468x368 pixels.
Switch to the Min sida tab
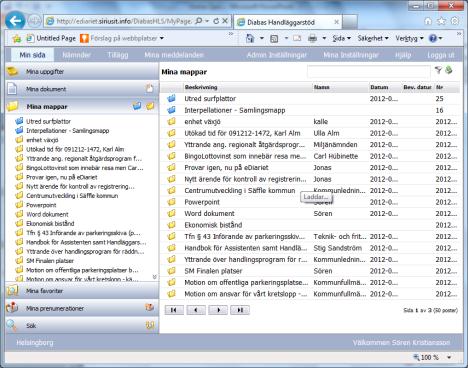[x=32, y=55]
